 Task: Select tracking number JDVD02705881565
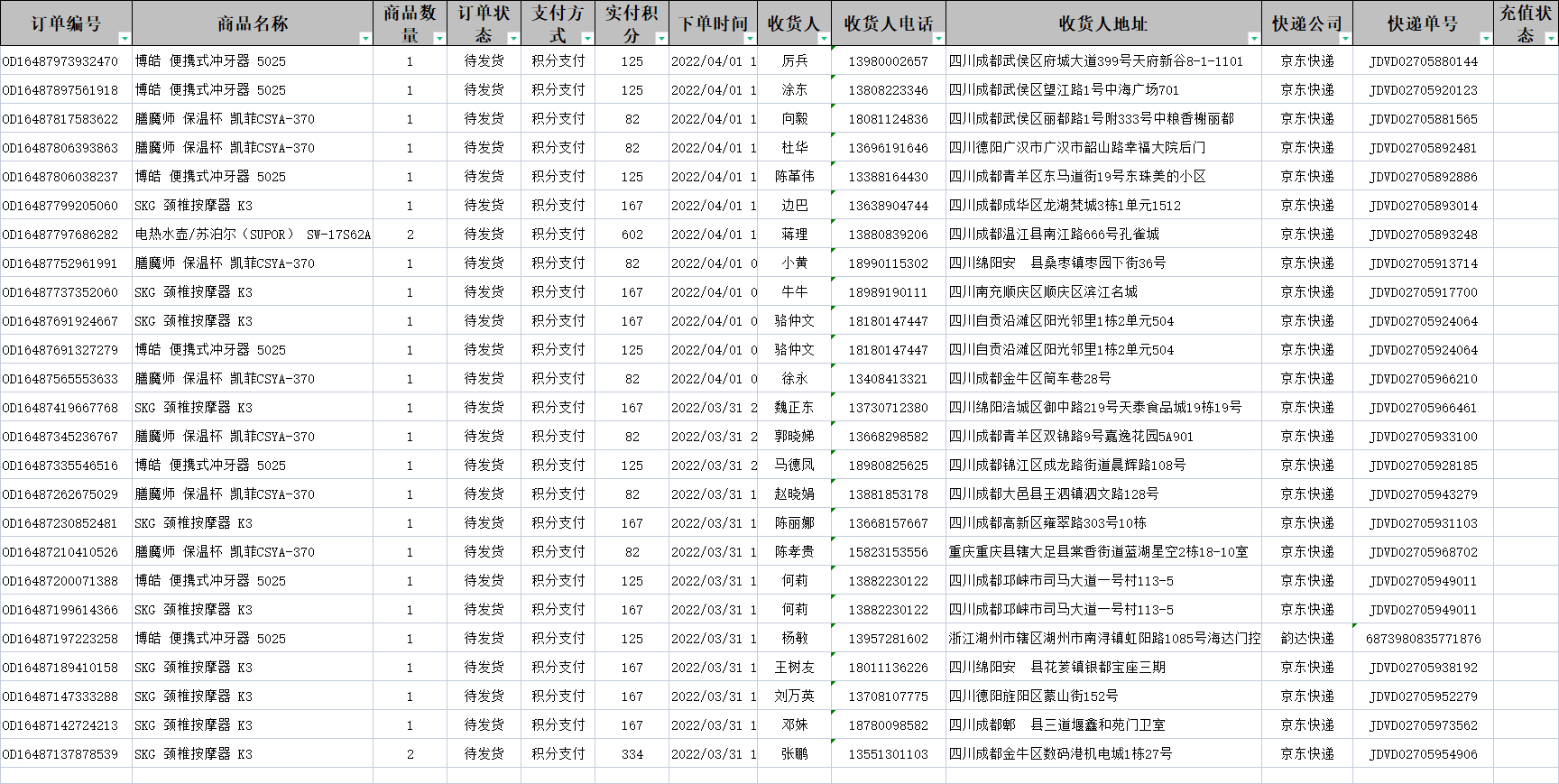pos(1423,119)
